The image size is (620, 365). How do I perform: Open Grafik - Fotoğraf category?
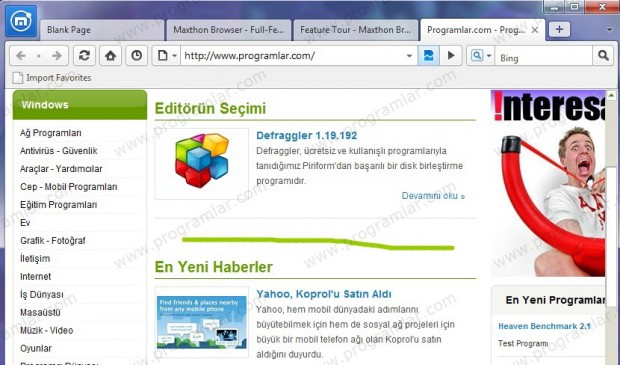[53, 240]
